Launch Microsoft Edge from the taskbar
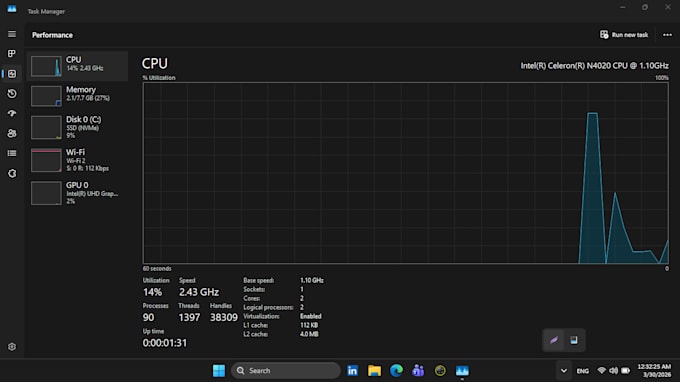The image size is (680, 382). point(396,371)
